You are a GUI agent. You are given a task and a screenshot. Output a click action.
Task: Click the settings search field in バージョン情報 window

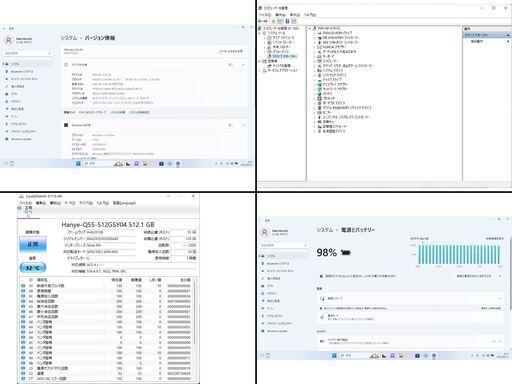[28, 53]
